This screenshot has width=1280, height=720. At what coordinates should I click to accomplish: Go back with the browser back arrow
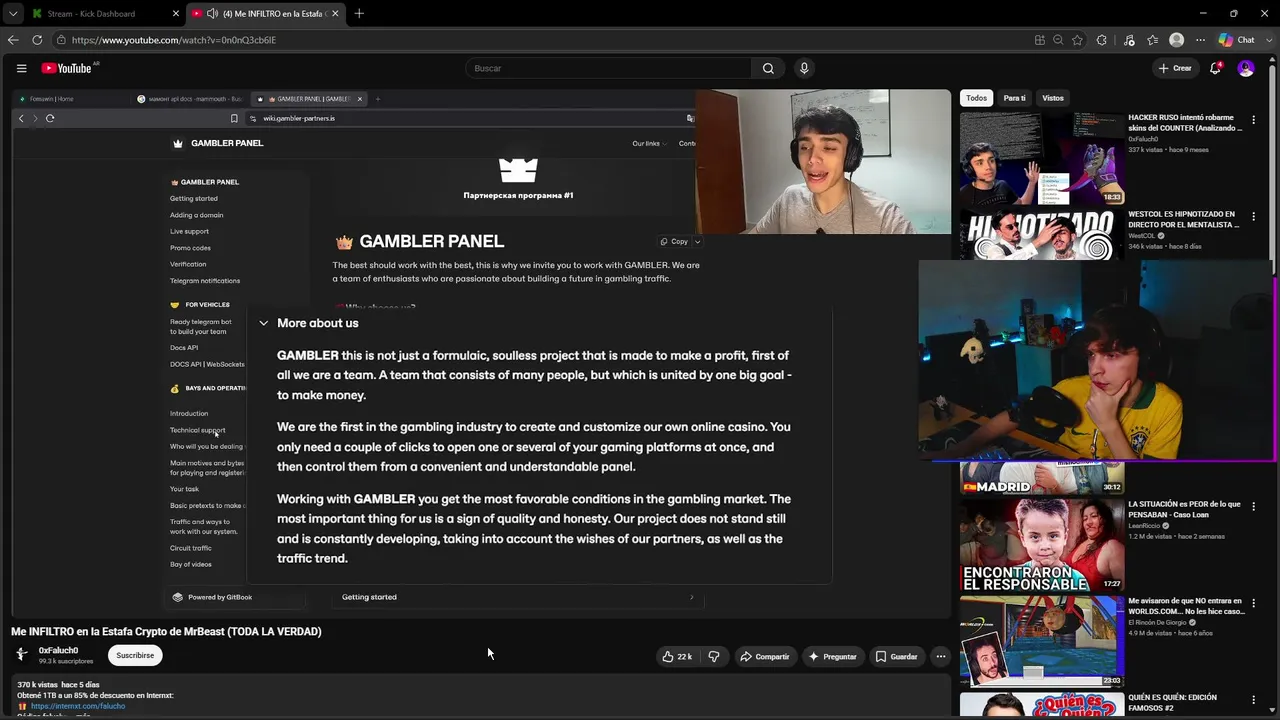coord(13,40)
